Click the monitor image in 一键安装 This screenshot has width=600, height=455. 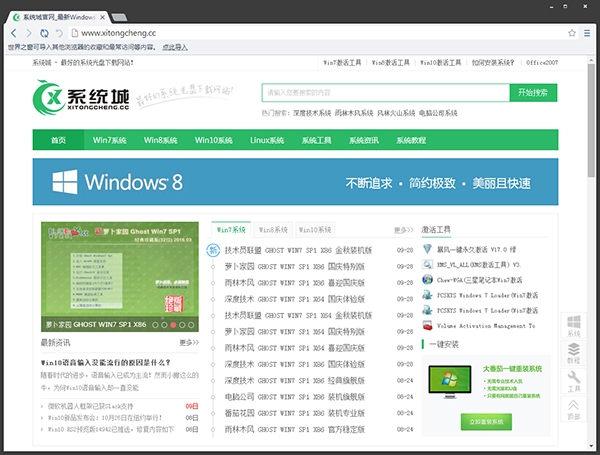coord(450,382)
